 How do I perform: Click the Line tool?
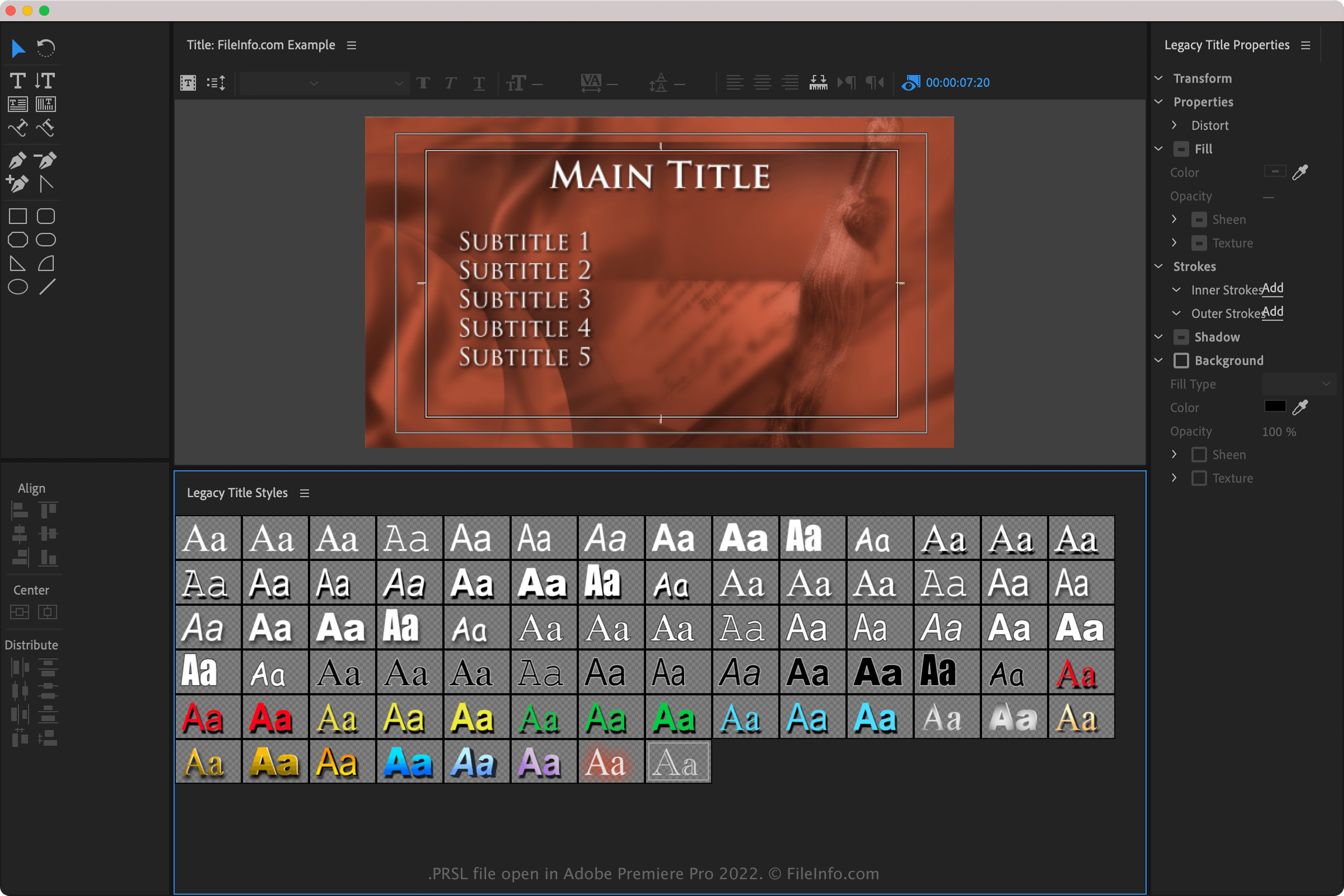[47, 287]
